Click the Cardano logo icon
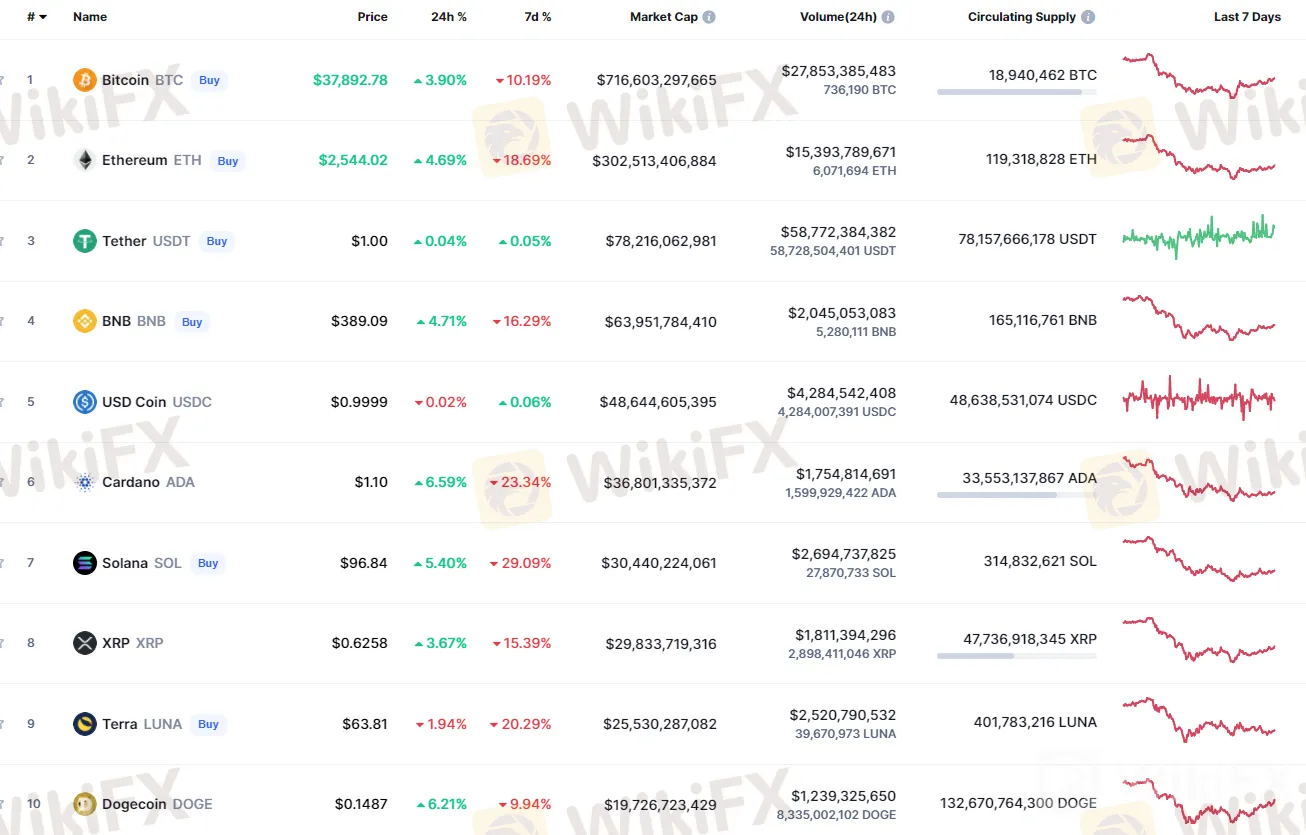Image resolution: width=1306 pixels, height=835 pixels. pos(85,482)
